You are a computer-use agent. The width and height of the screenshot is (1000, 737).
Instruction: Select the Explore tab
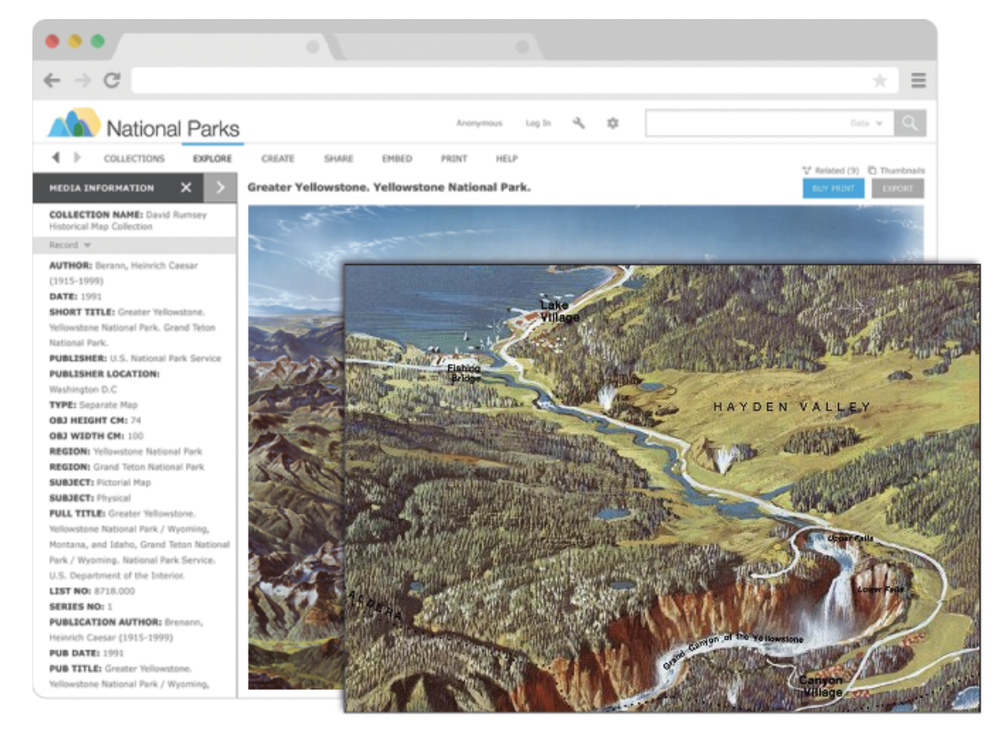coord(212,159)
